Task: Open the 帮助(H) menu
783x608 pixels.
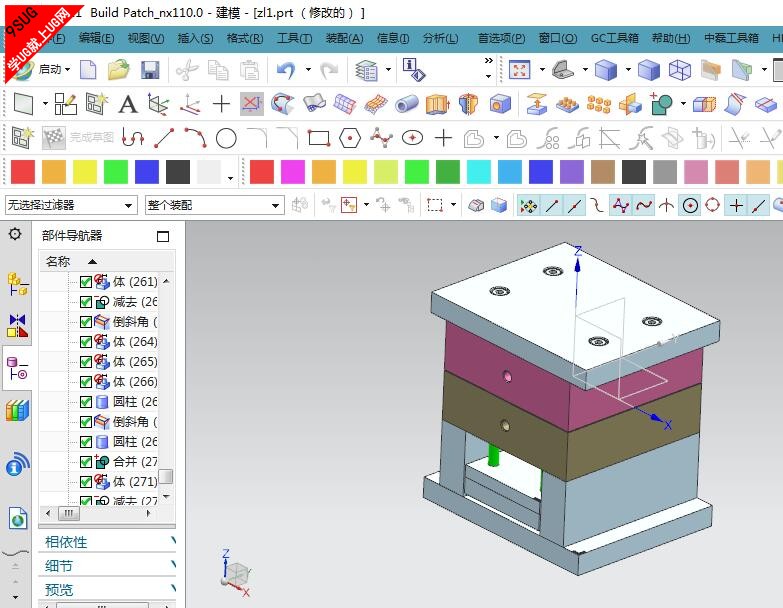Action: [671, 38]
